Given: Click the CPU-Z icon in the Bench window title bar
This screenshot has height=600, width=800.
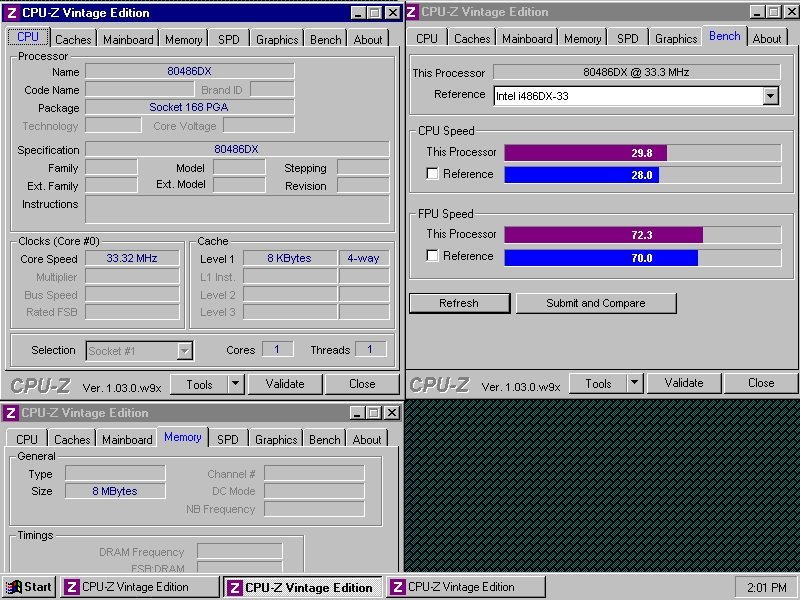Looking at the screenshot, I should (x=412, y=12).
